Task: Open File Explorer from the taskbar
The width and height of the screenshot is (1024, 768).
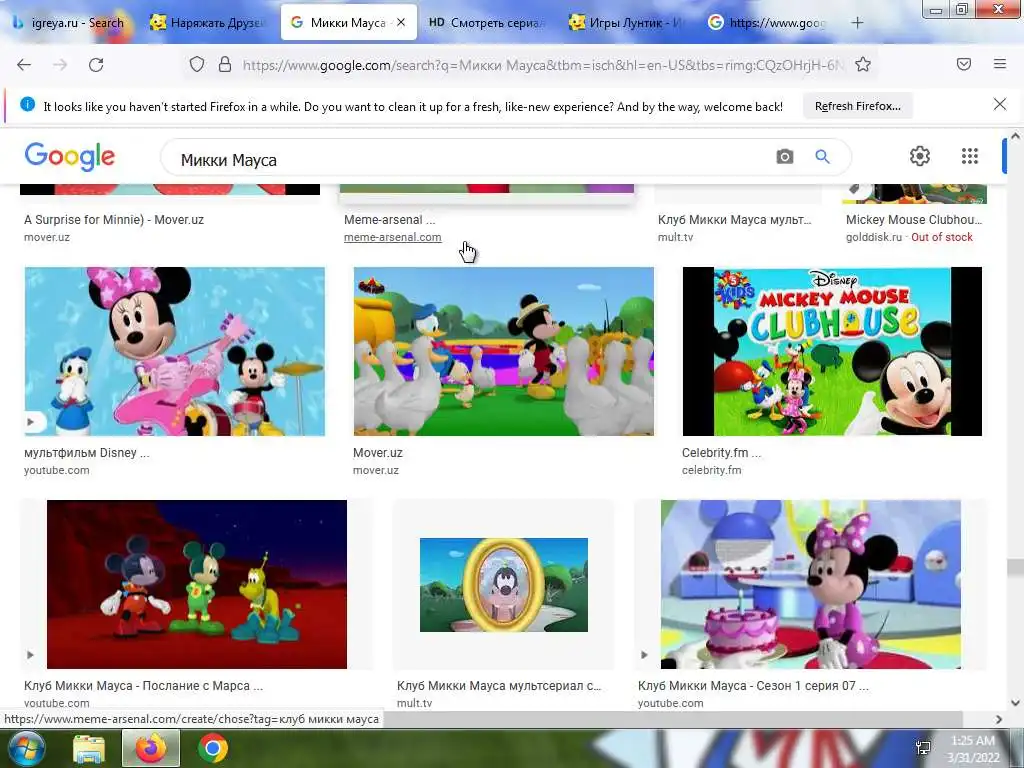Action: pyautogui.click(x=88, y=748)
